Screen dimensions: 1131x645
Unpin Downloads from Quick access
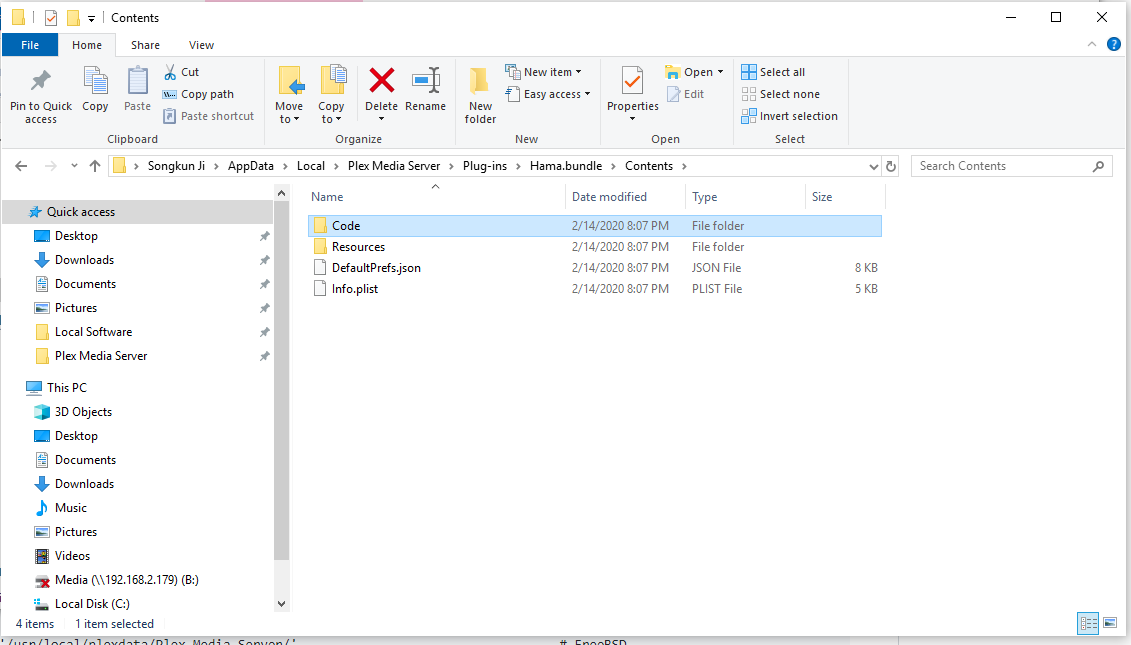pos(264,259)
